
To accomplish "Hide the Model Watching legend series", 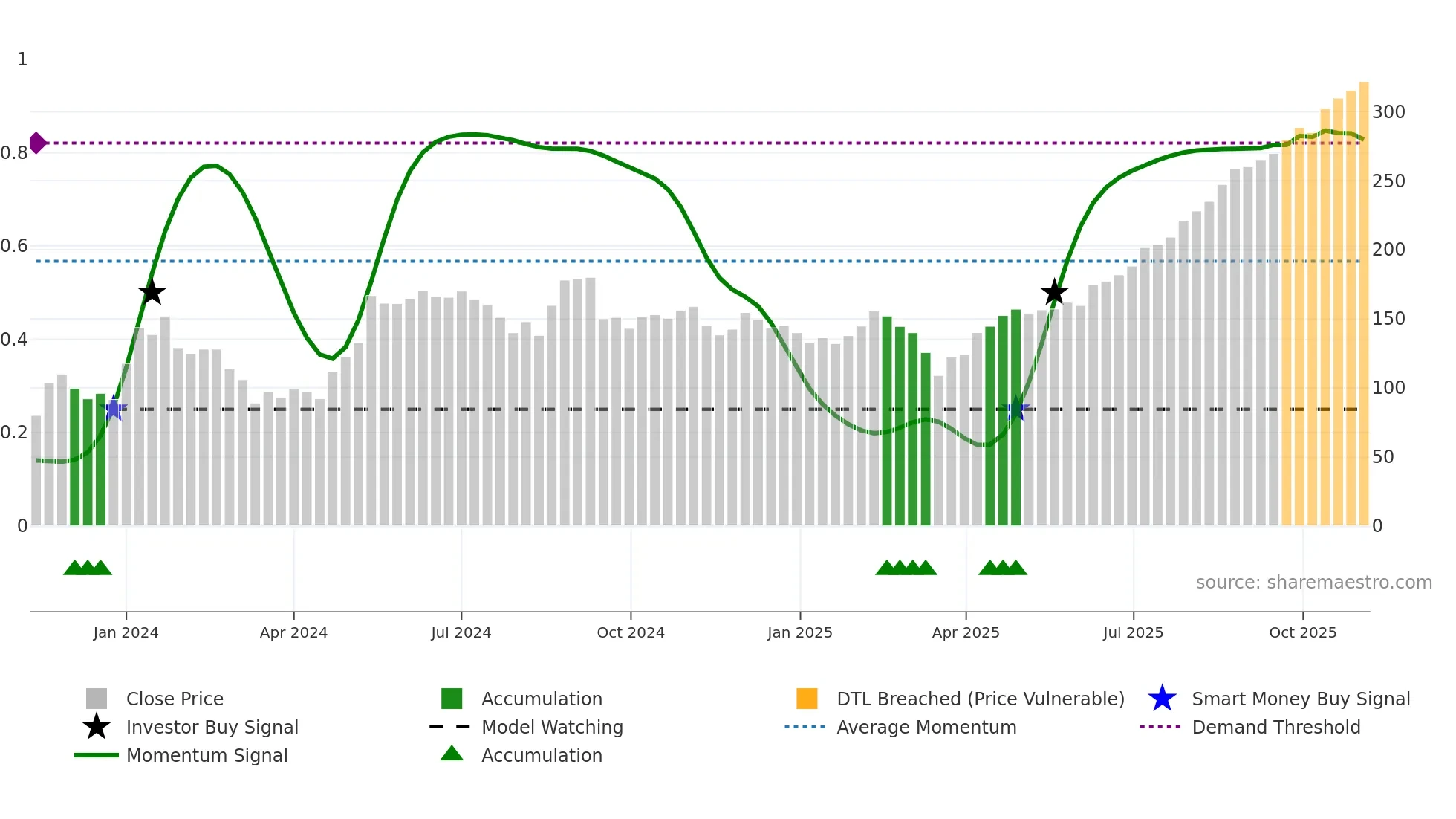I will click(552, 727).
